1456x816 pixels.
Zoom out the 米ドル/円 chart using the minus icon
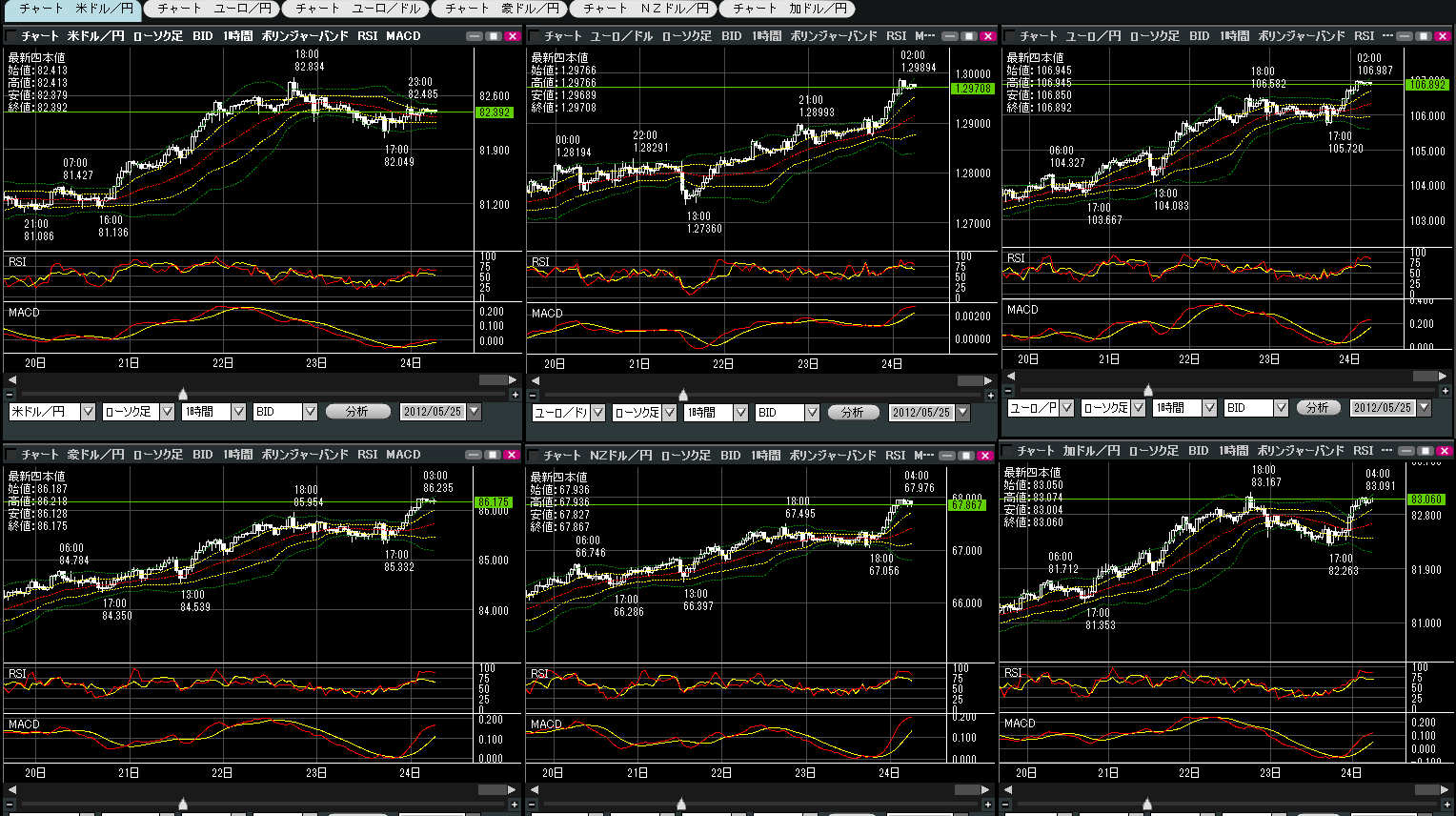pyautogui.click(x=10, y=395)
